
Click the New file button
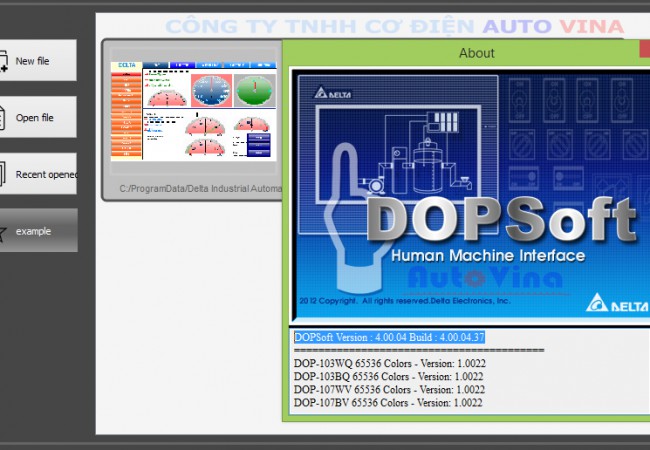click(x=37, y=60)
